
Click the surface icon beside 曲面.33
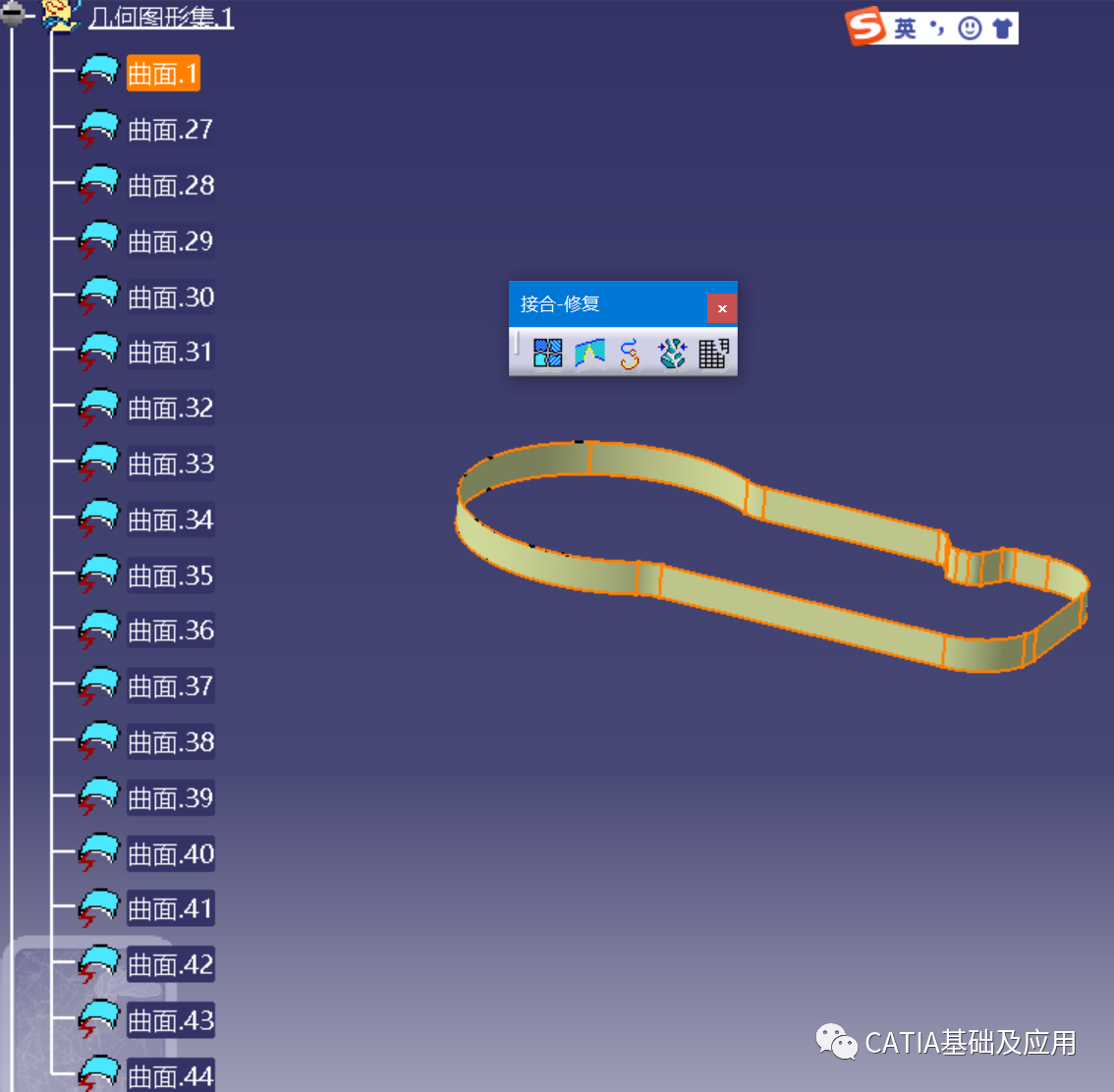pyautogui.click(x=98, y=463)
